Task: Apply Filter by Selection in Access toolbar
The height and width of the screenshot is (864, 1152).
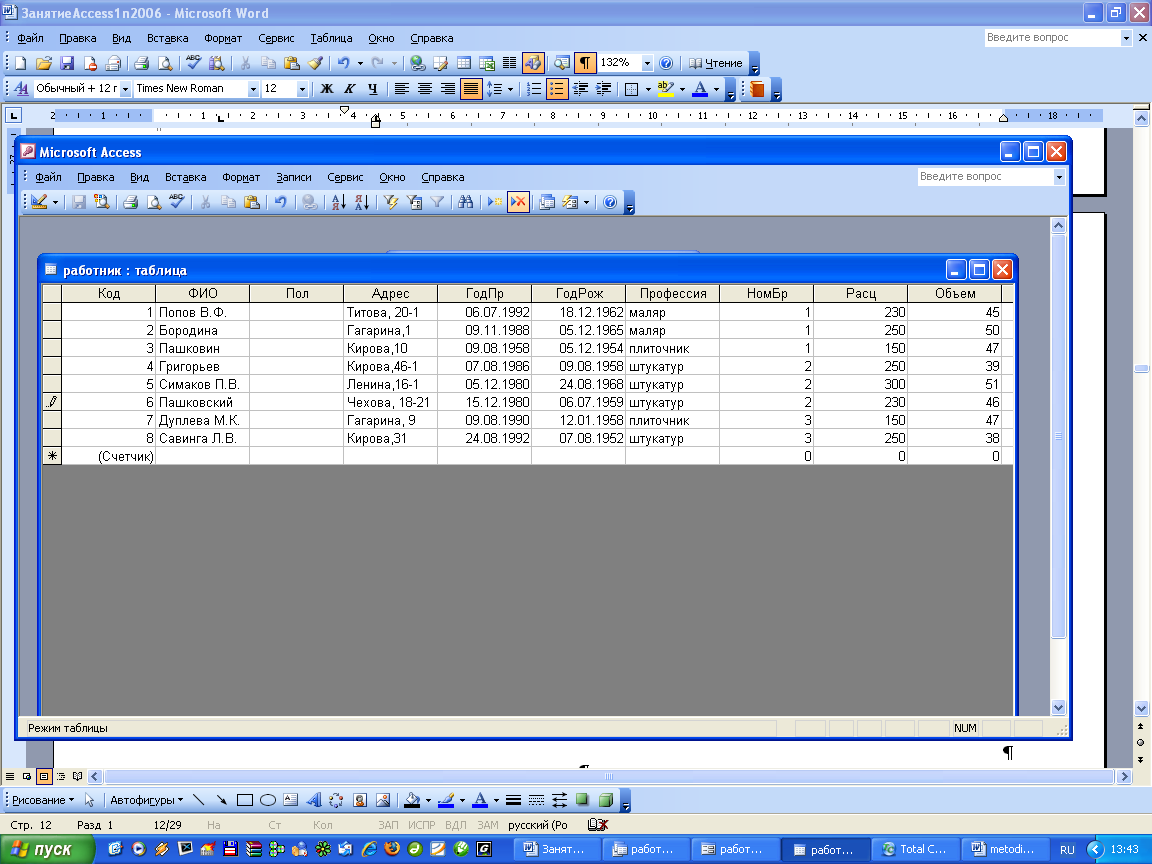Action: click(391, 202)
